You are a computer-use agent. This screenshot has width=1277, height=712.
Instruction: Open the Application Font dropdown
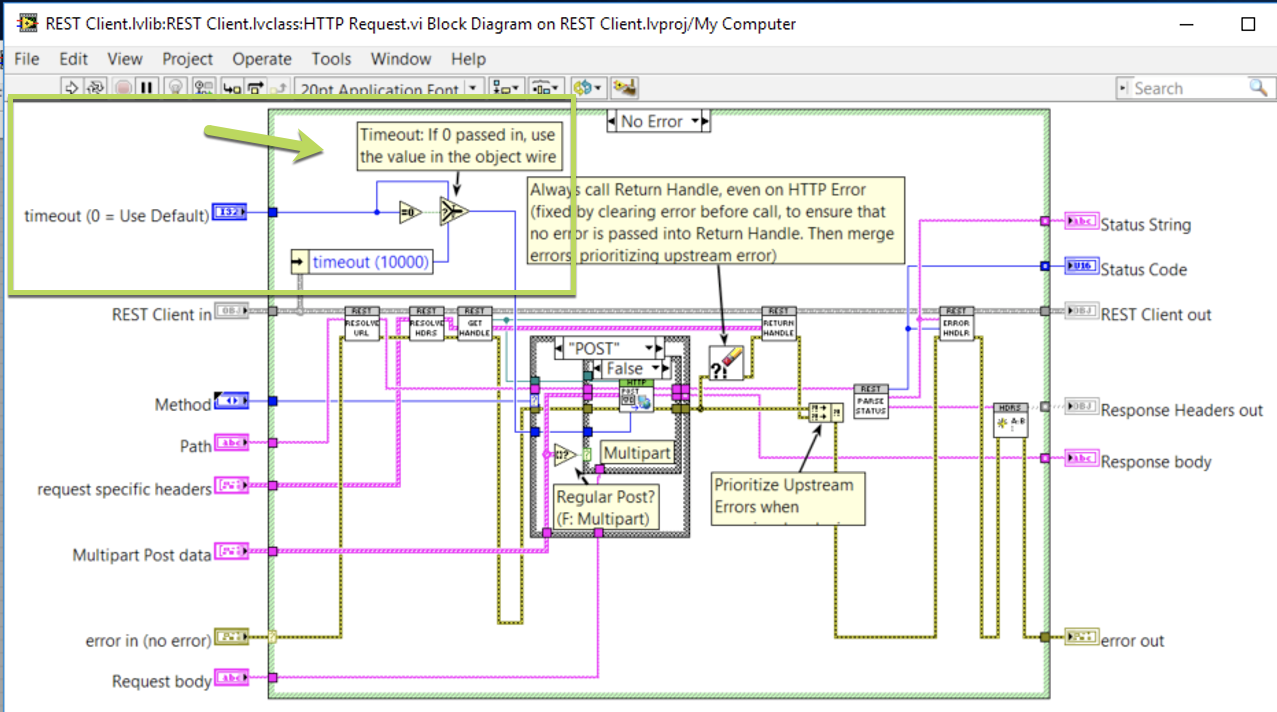pos(471,88)
